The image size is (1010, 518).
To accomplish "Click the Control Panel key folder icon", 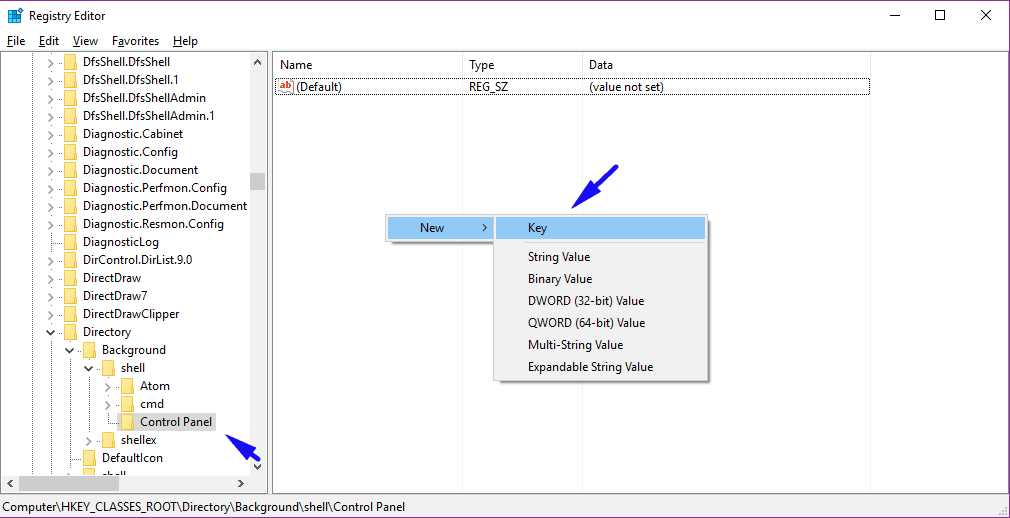I will [127, 422].
